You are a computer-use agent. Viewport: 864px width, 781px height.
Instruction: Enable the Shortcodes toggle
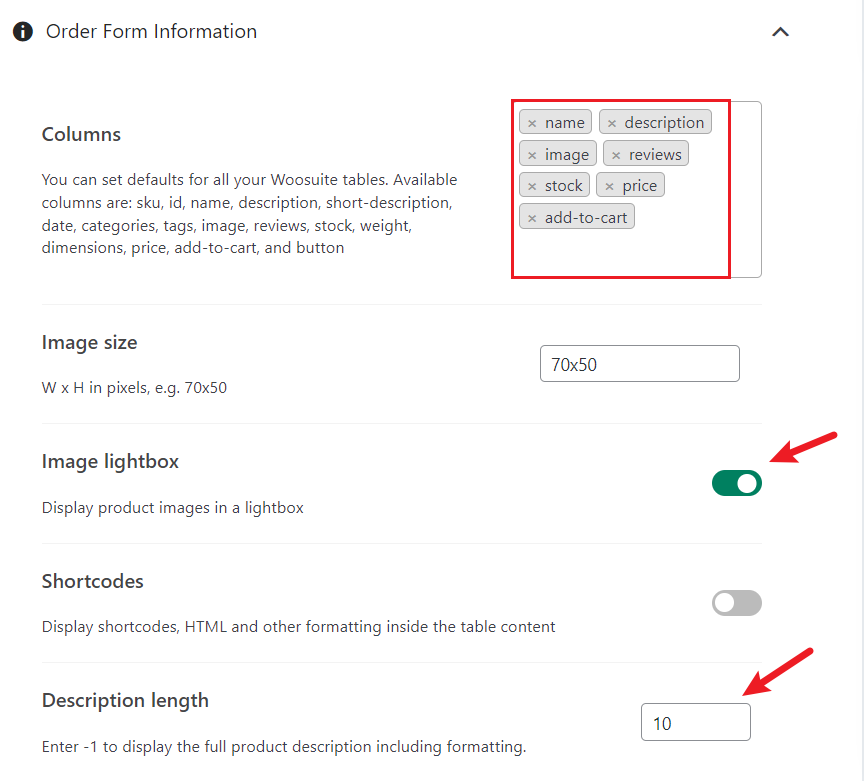pos(737,603)
